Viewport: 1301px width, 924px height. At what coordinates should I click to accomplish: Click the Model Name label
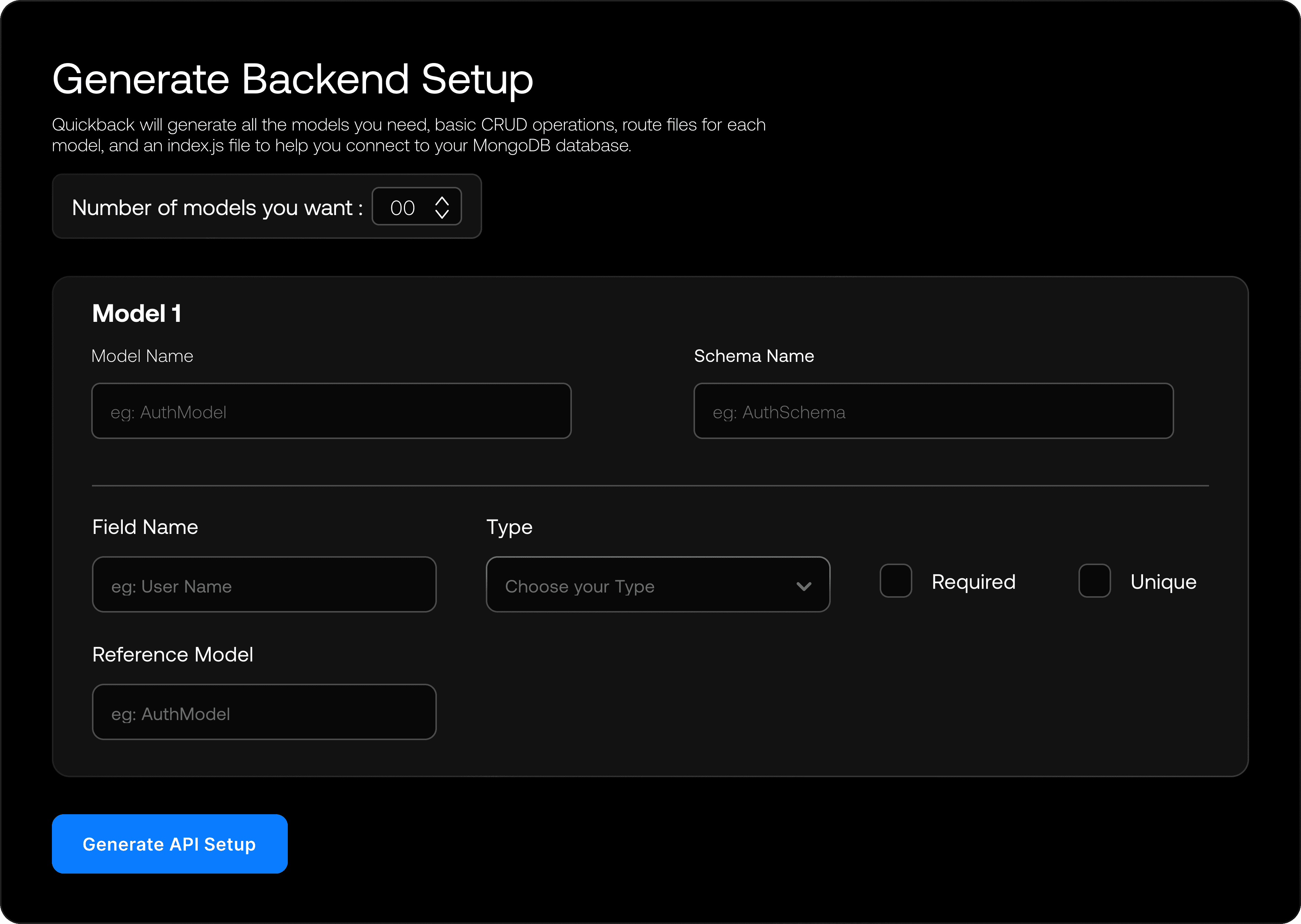tap(142, 356)
